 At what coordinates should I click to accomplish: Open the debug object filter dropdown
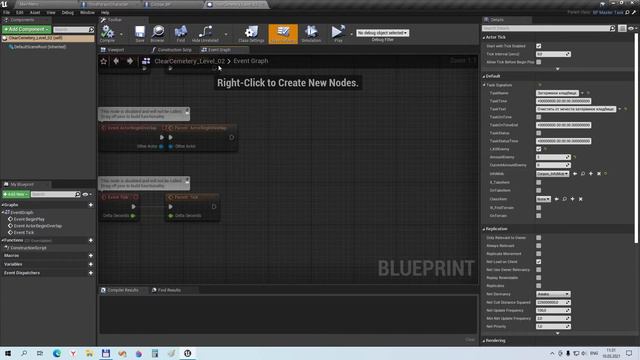(382, 33)
